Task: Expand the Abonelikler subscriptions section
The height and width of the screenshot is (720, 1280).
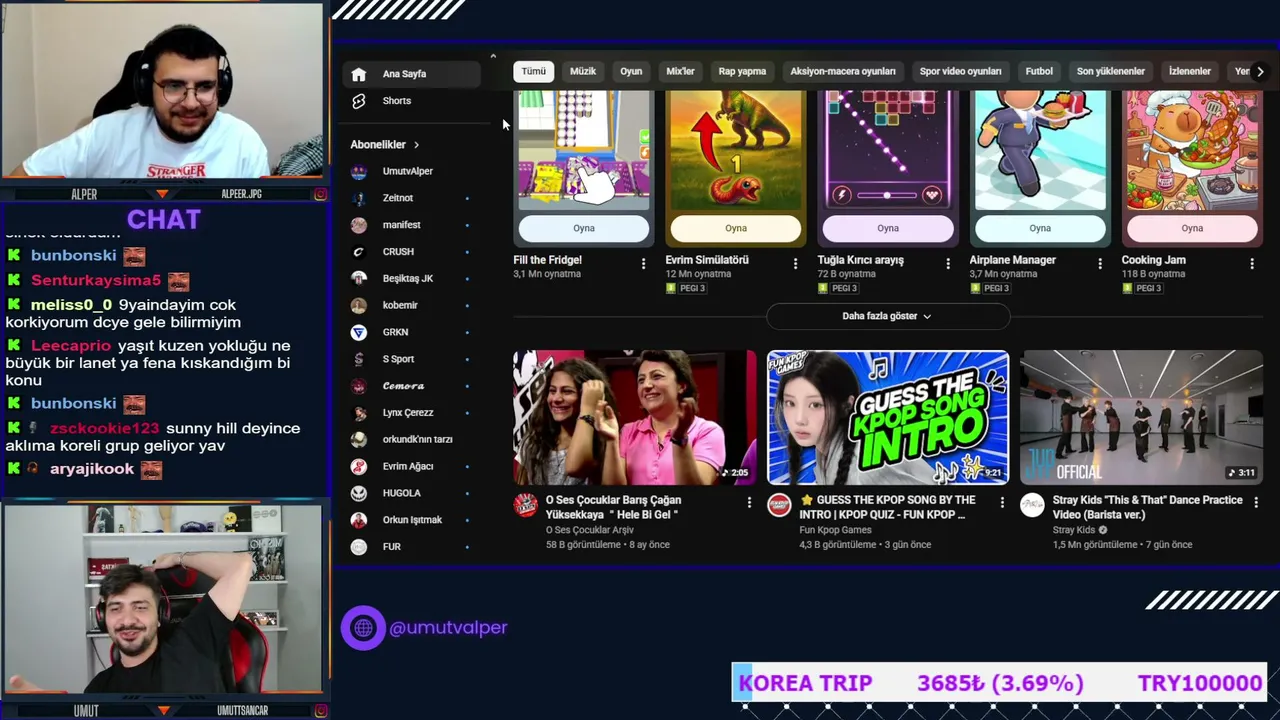Action: (x=385, y=145)
